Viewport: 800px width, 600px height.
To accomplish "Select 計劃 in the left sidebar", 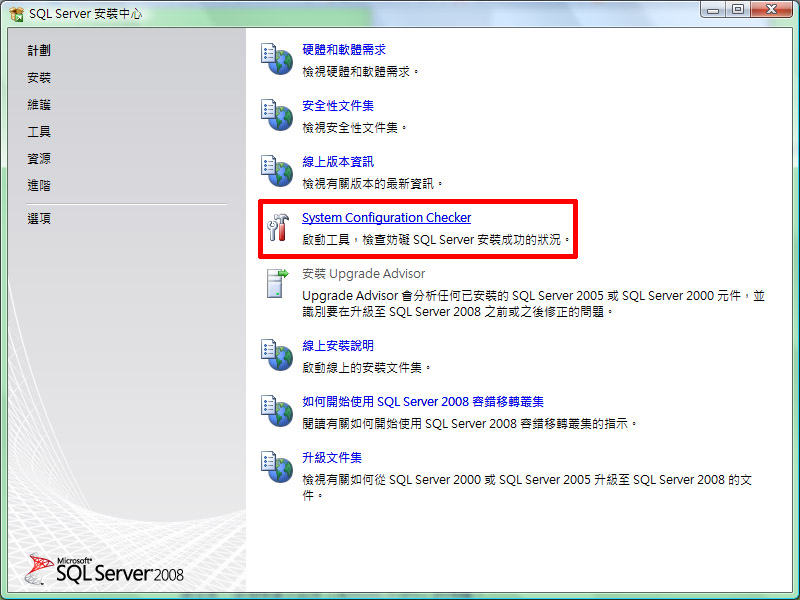I will pyautogui.click(x=39, y=51).
